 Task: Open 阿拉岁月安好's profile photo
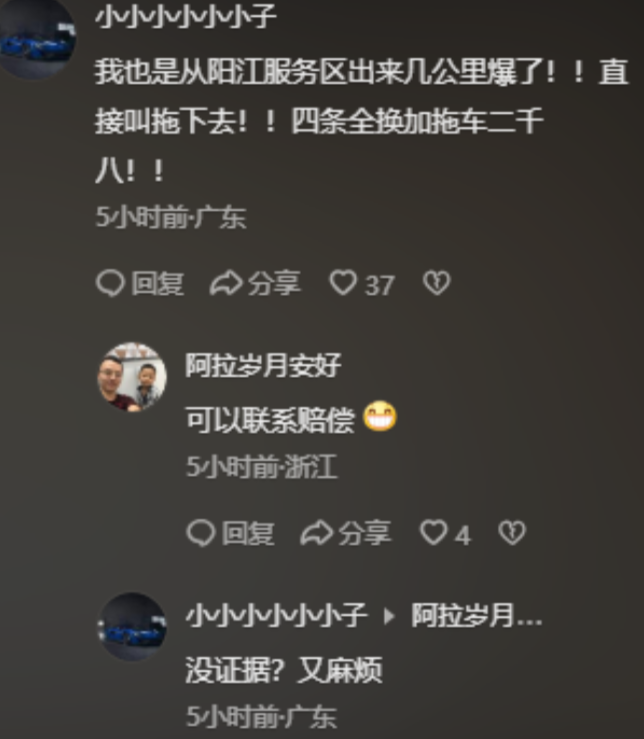132,377
